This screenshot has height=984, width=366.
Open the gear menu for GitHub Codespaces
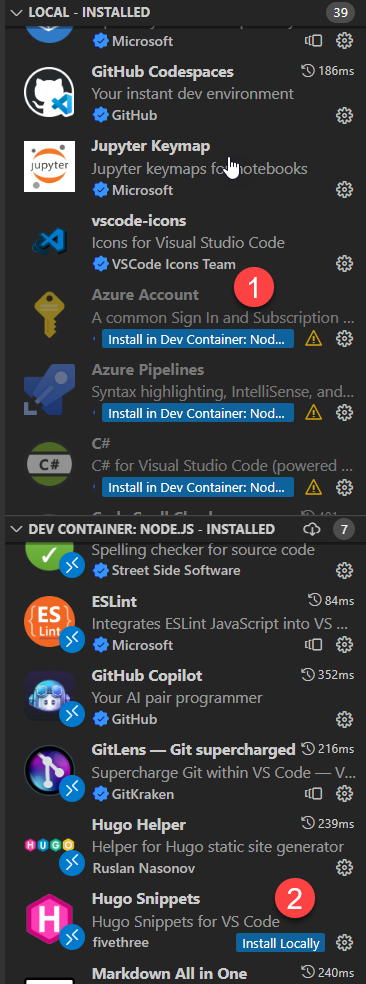[343, 115]
